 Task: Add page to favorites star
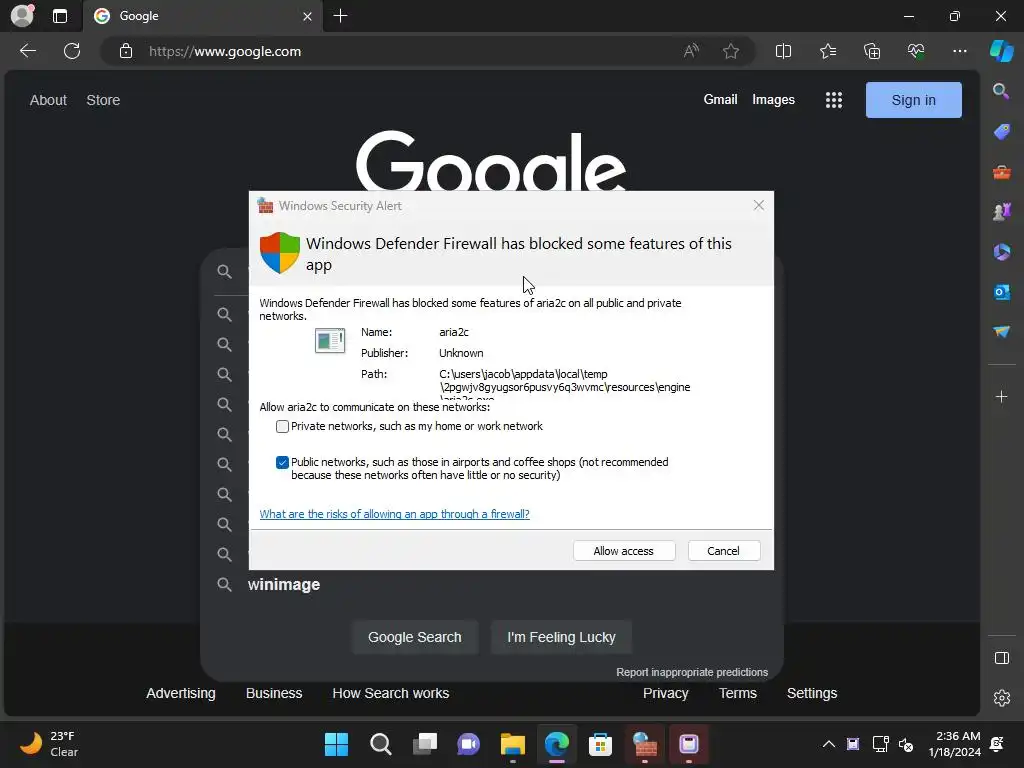coord(731,51)
